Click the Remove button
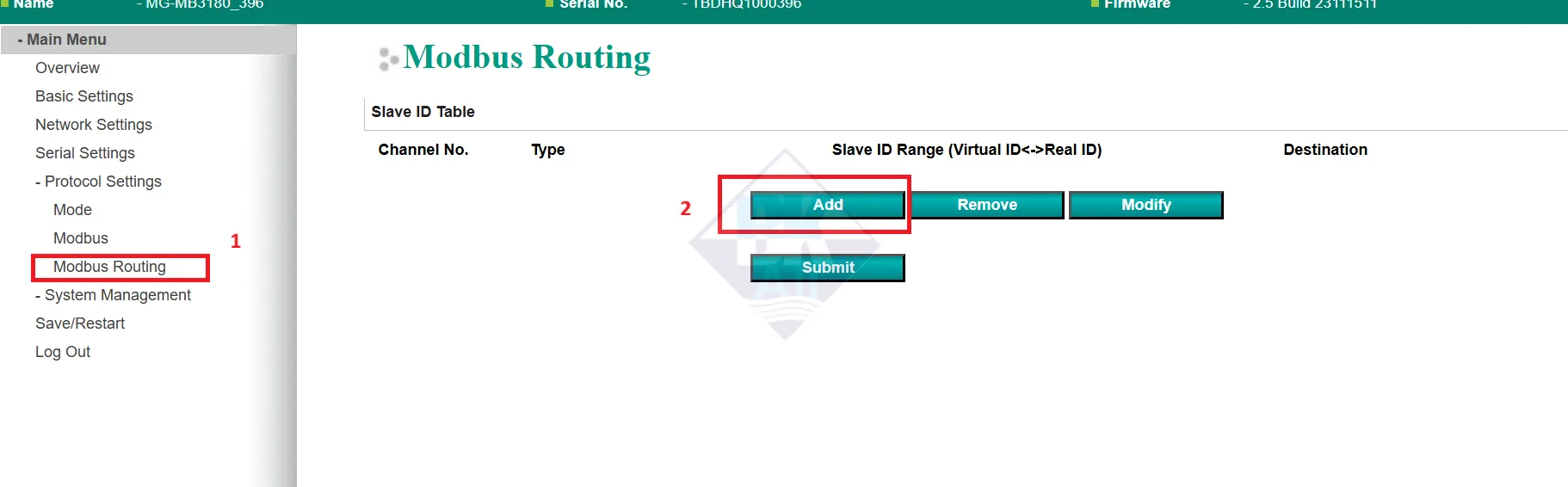This screenshot has height=487, width=1568. pos(987,205)
